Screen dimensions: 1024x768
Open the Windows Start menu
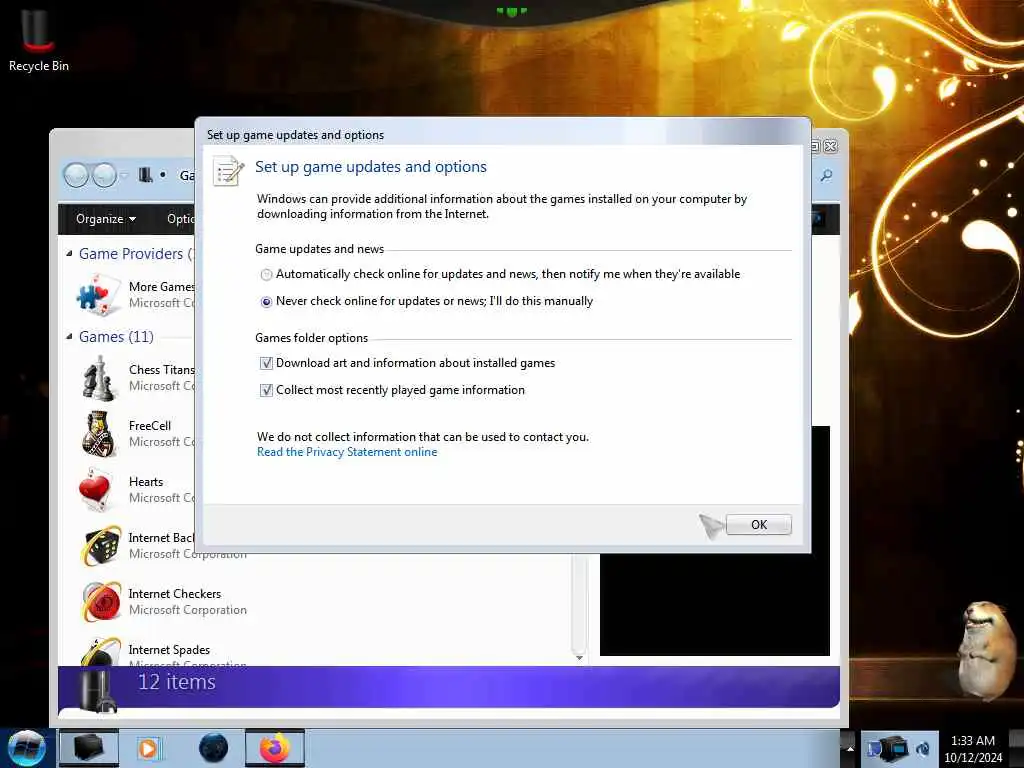pyautogui.click(x=26, y=748)
